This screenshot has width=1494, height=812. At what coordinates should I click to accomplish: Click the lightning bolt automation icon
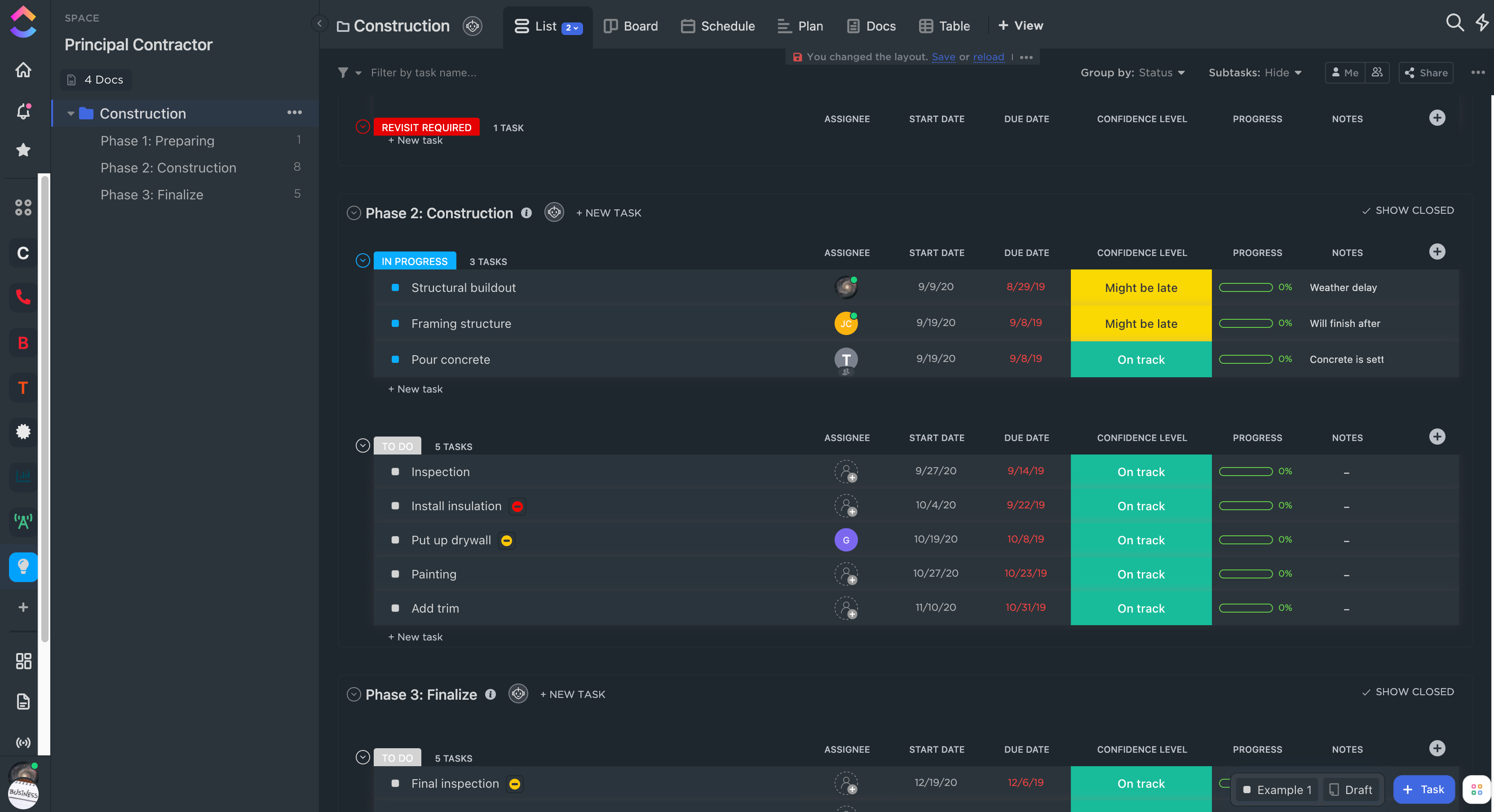[x=1482, y=23]
